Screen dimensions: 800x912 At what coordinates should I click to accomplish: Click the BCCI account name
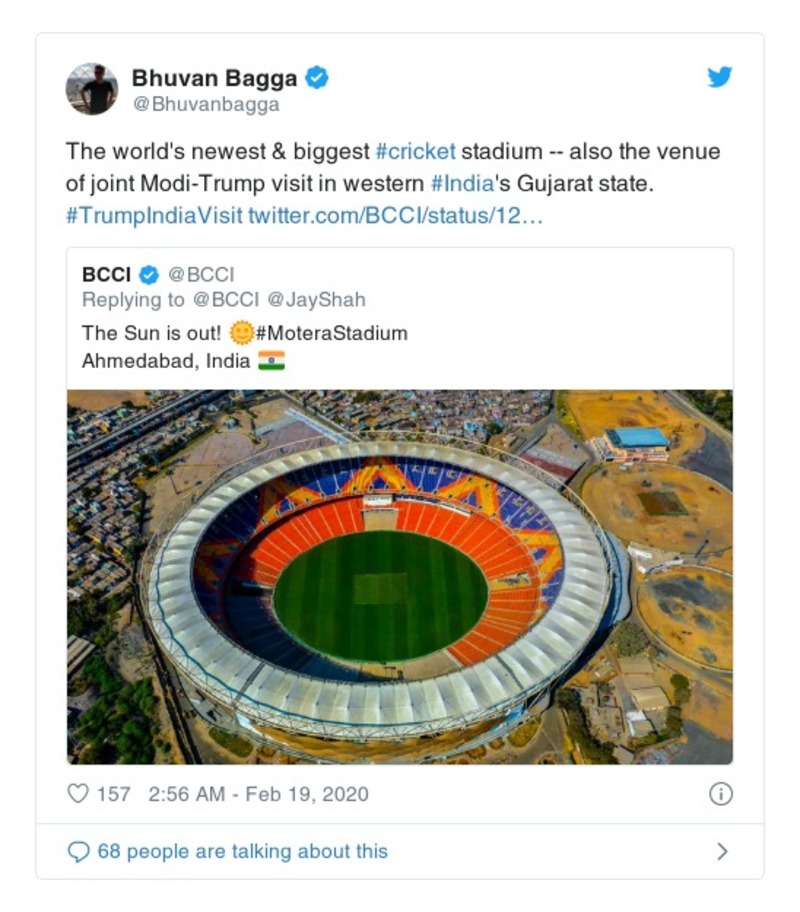pyautogui.click(x=107, y=274)
